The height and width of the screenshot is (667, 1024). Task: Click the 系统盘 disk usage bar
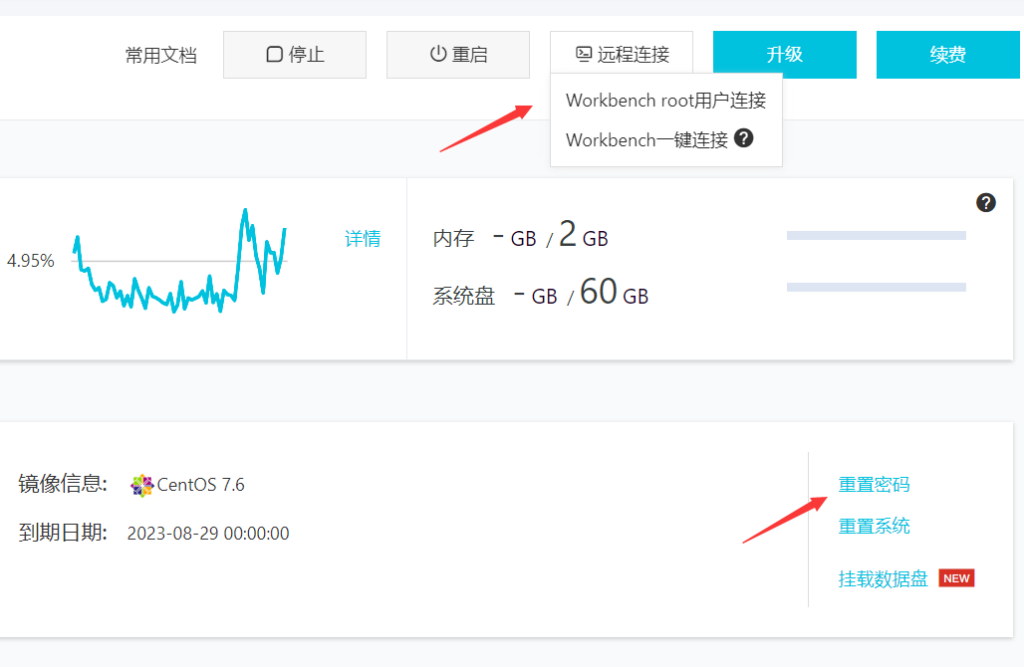tap(876, 287)
